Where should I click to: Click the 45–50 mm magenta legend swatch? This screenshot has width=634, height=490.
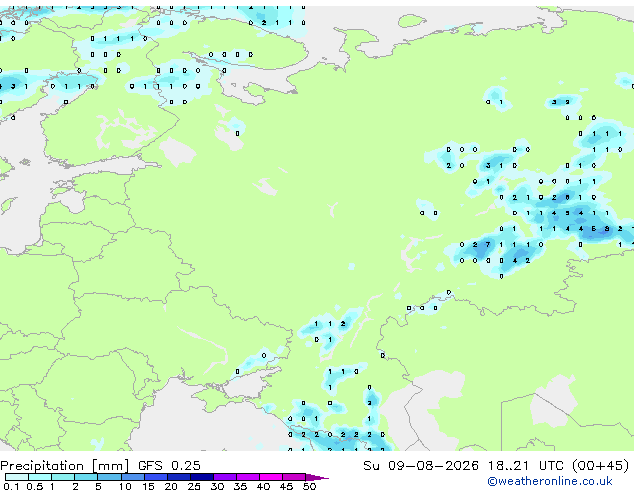[294, 477]
